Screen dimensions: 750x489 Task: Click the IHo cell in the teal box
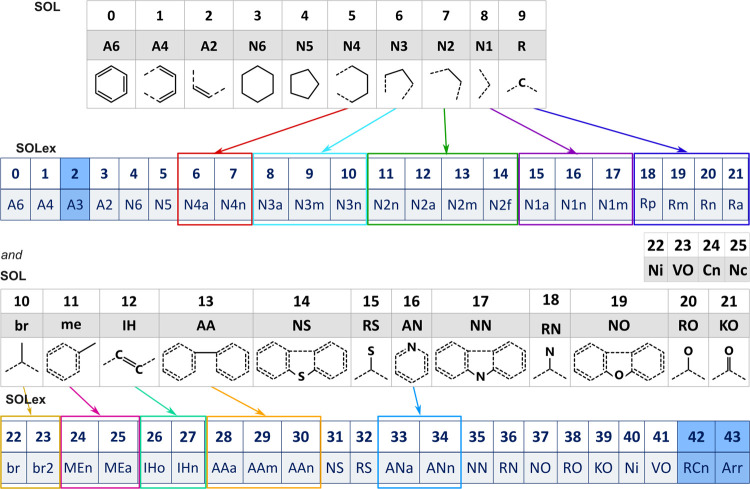154,467
